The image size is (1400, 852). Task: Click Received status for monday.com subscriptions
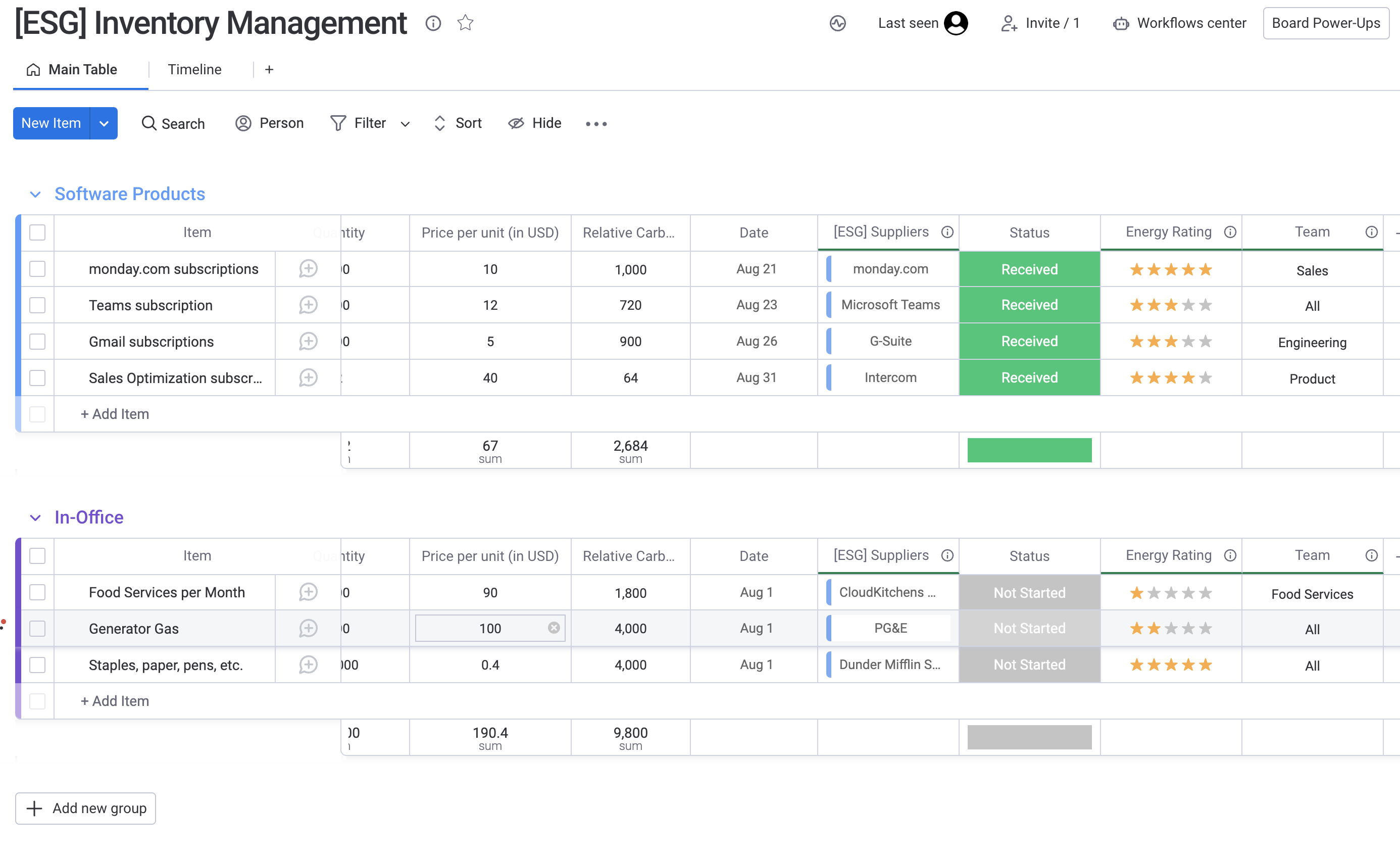1029,269
